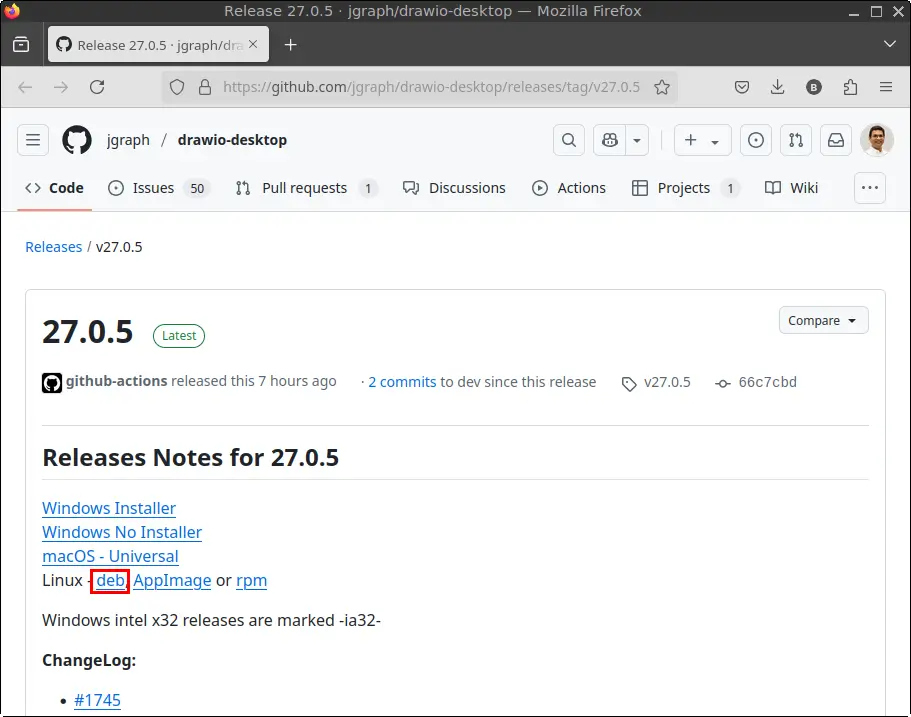Open a new browser tab
This screenshot has width=911, height=717.
click(290, 45)
